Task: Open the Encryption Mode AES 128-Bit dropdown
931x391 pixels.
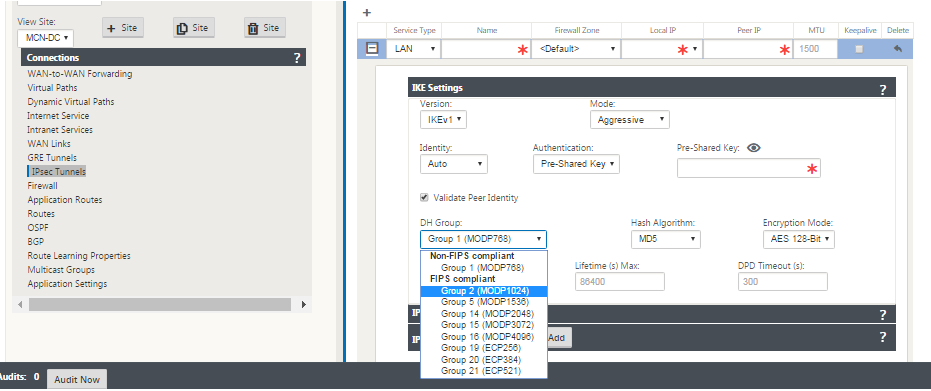Action: [799, 239]
